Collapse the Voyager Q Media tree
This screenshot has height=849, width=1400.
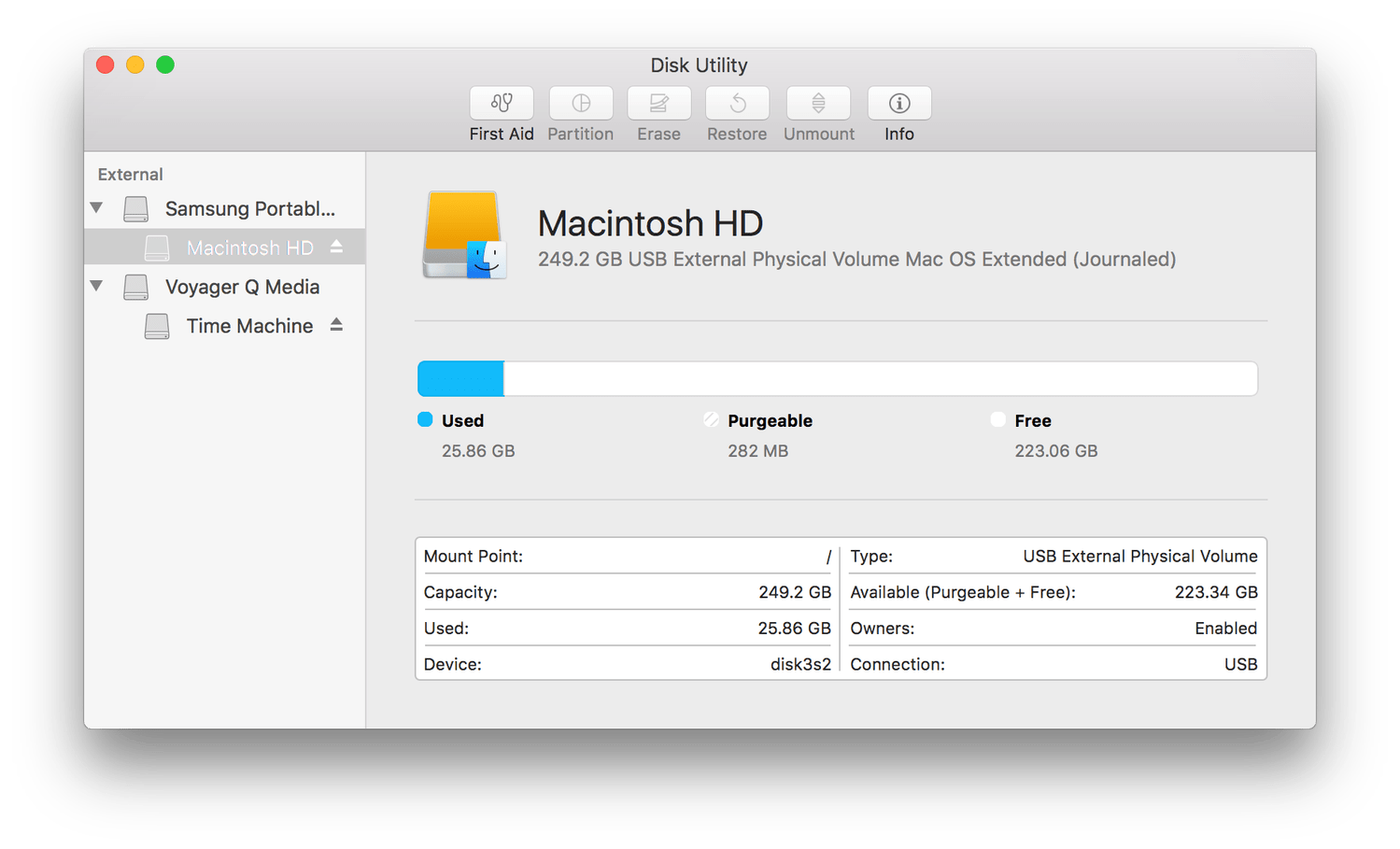(97, 286)
